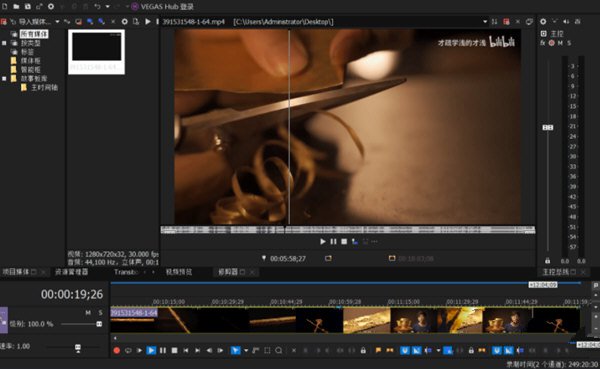600x369 pixels.
Task: Go to end of the timeline
Action: pyautogui.click(x=197, y=350)
